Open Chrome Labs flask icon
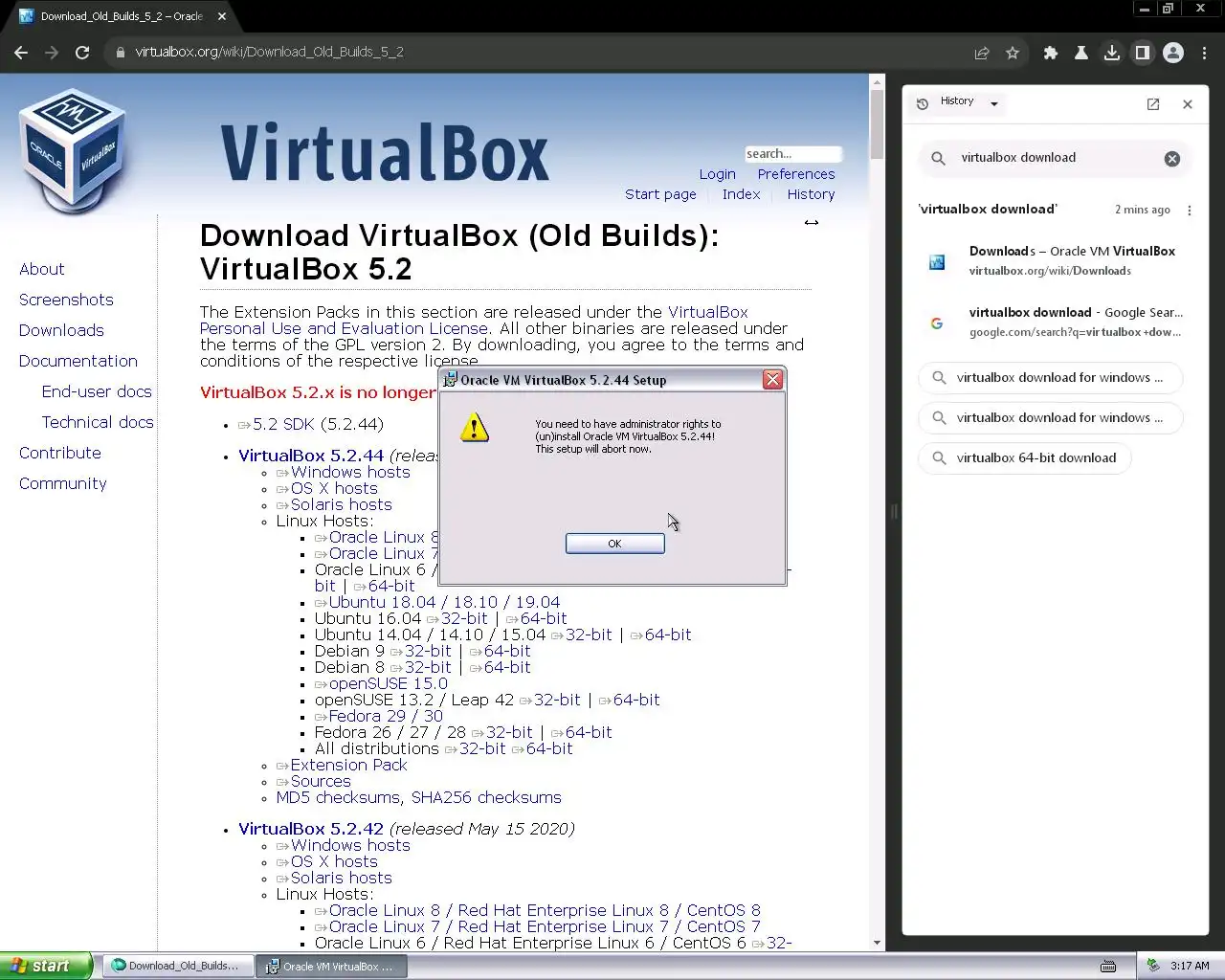The image size is (1225, 980). [1081, 53]
